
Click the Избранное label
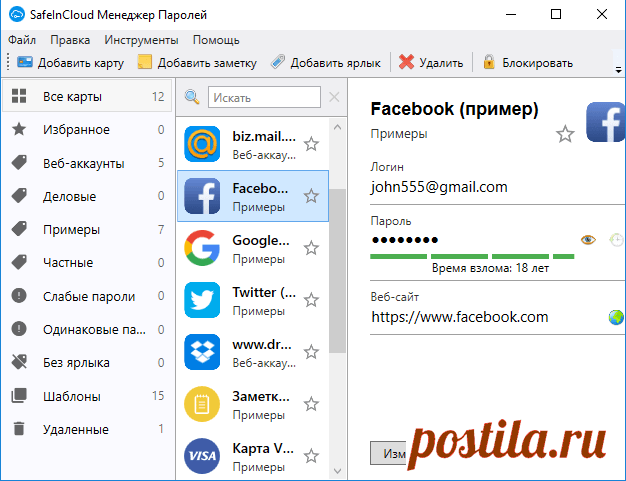[76, 130]
